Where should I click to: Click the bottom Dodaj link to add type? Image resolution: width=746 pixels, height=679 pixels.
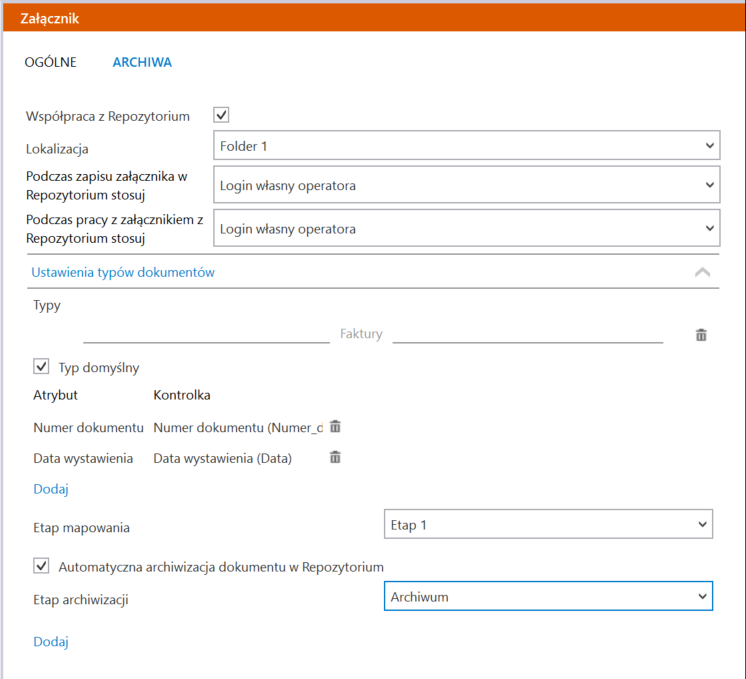point(51,642)
